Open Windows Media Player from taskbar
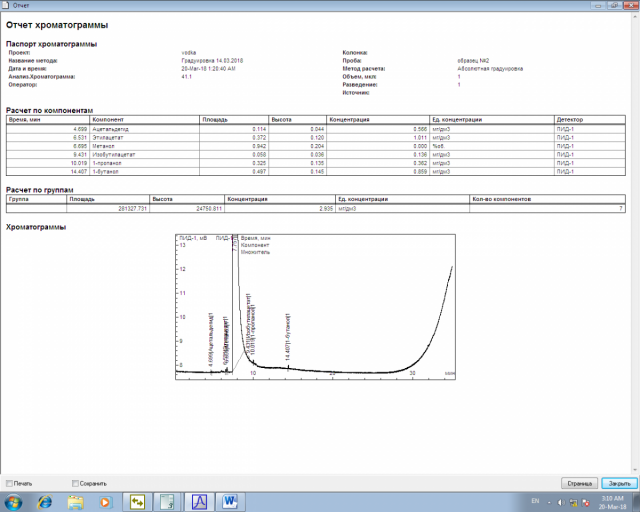This screenshot has width=640, height=512. tap(104, 500)
